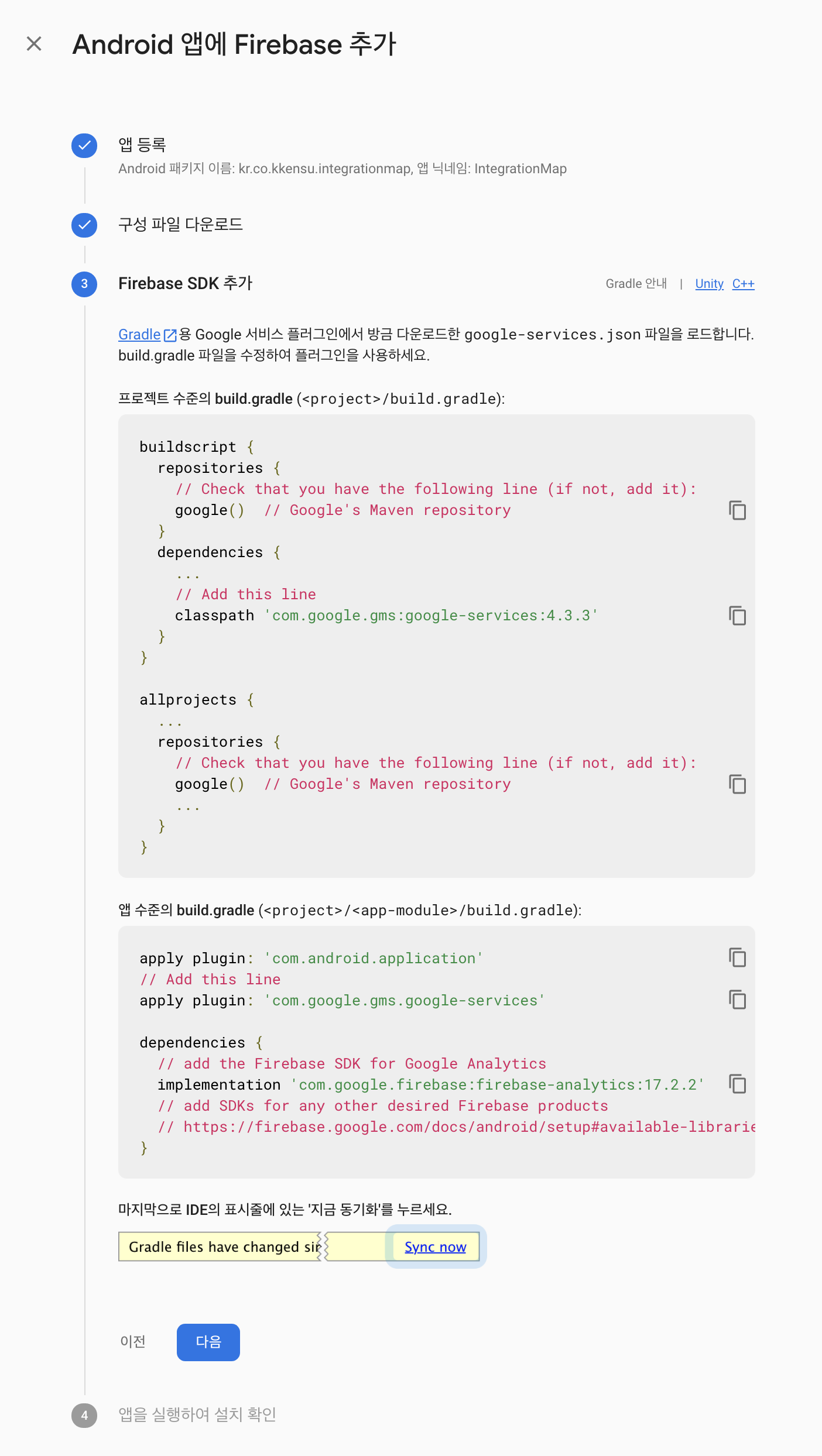Click the 프로젝트 수준의 build.gradle label
Screen dimensions: 822x1456
point(311,399)
